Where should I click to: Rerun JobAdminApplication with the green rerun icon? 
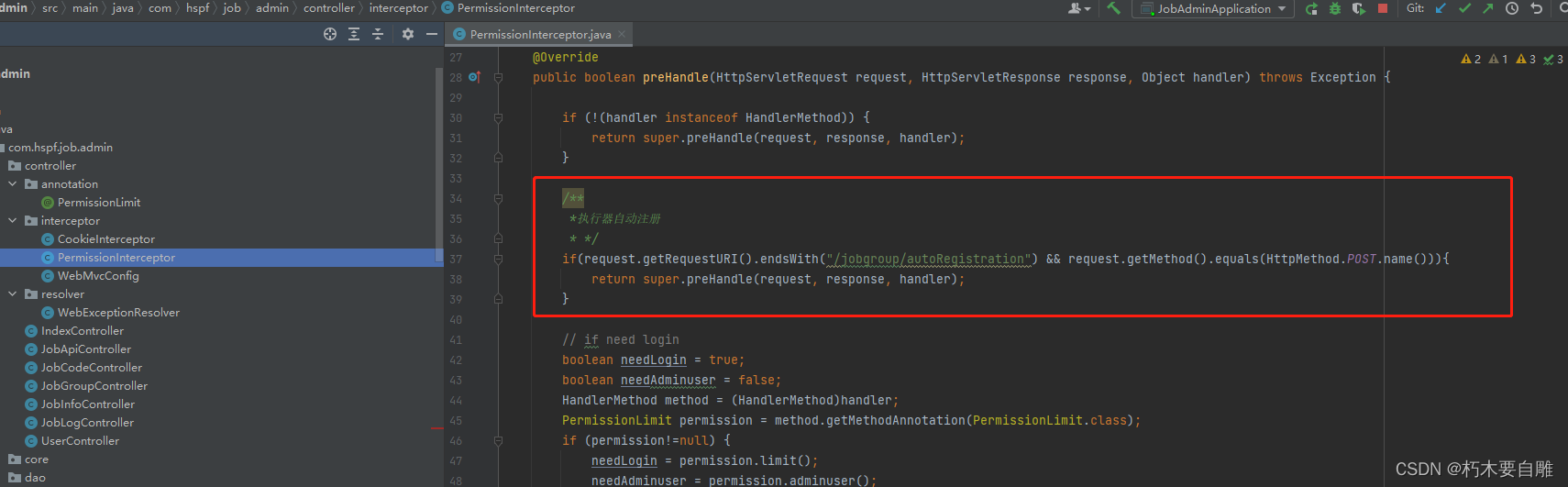tap(1311, 8)
